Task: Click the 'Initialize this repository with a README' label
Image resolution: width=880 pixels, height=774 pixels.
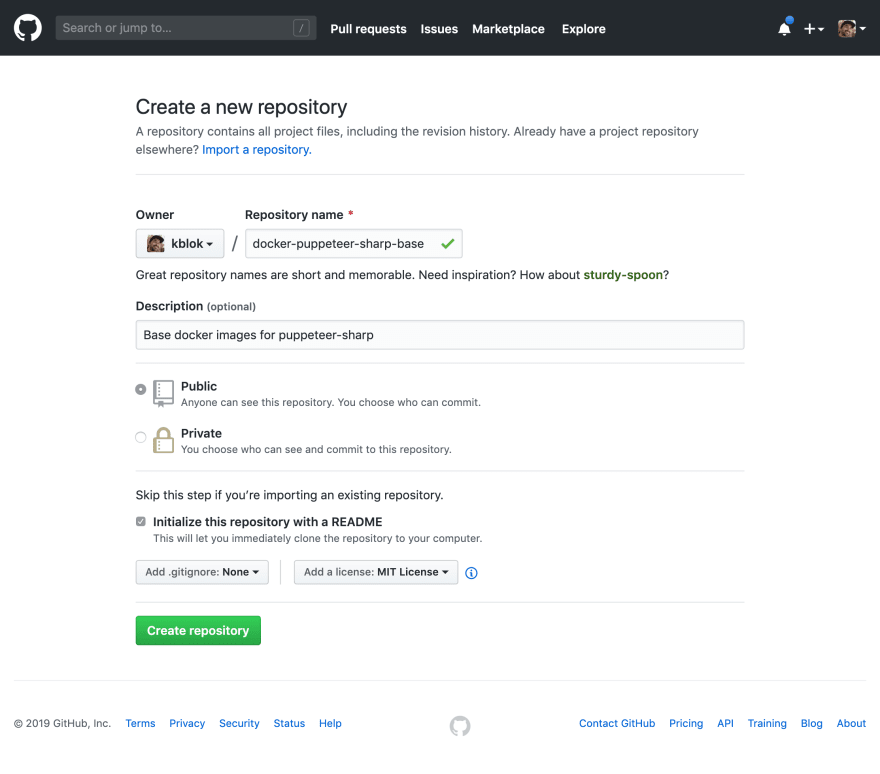Action: tap(267, 522)
